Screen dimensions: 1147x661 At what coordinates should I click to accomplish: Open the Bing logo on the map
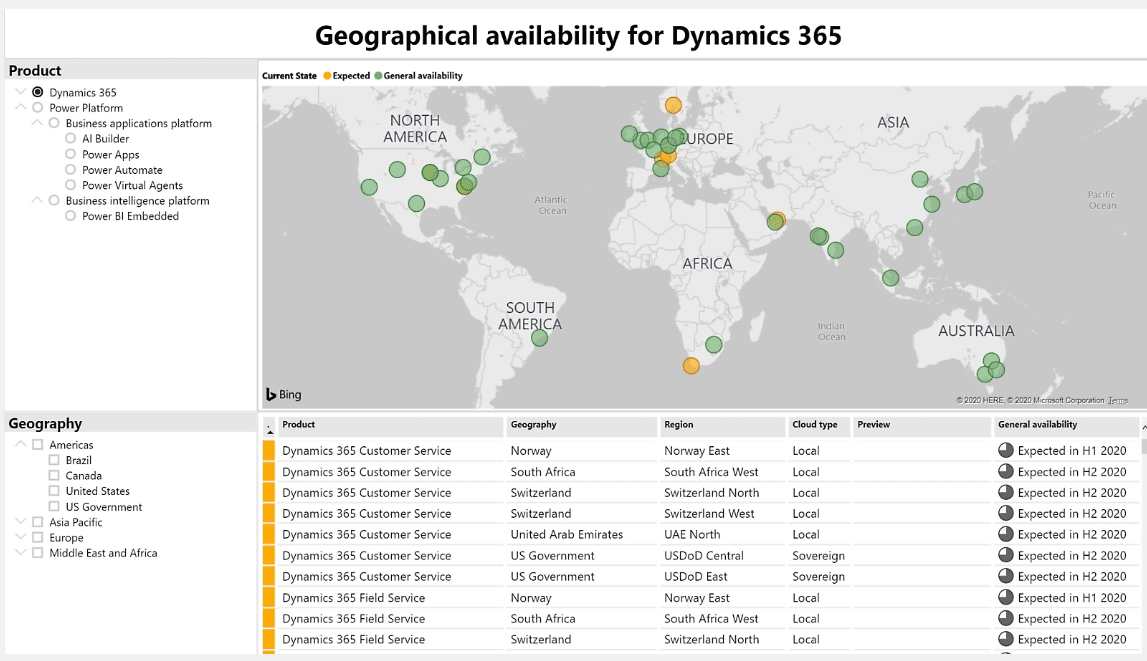(x=284, y=394)
